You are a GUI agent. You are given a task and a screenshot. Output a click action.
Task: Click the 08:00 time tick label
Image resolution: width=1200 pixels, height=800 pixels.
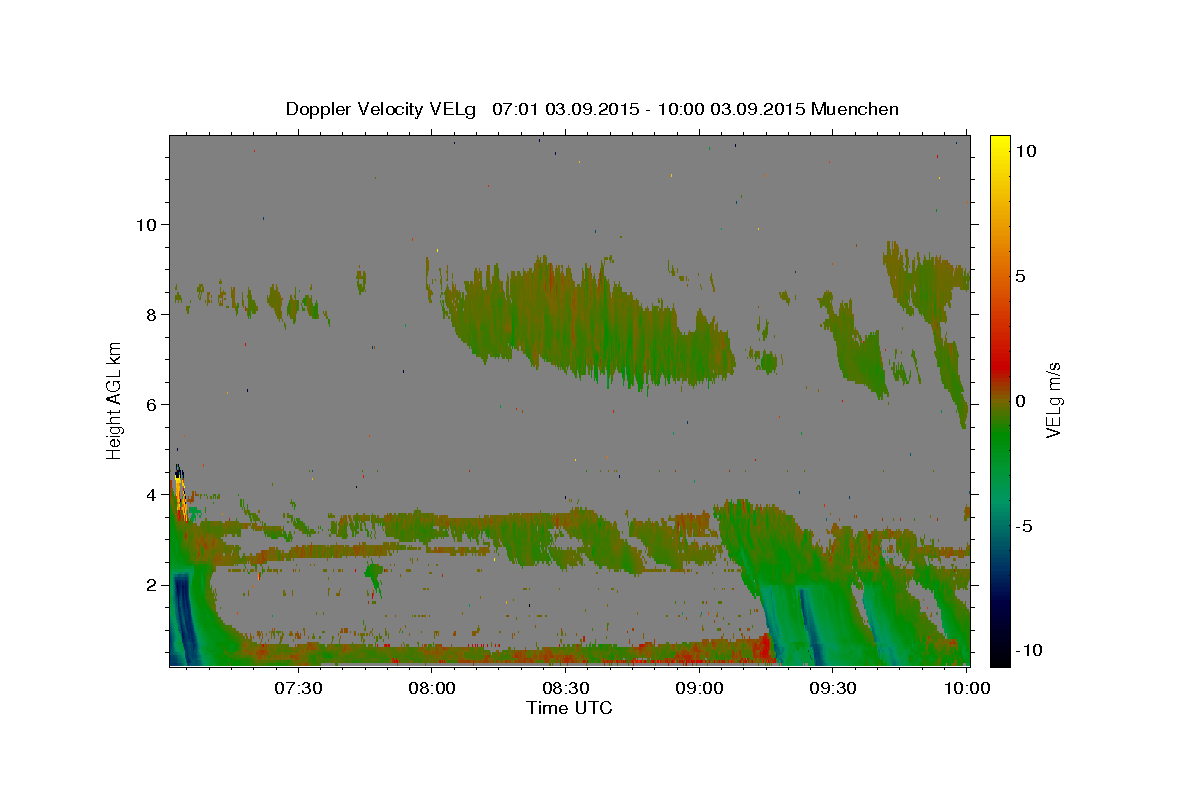[433, 688]
